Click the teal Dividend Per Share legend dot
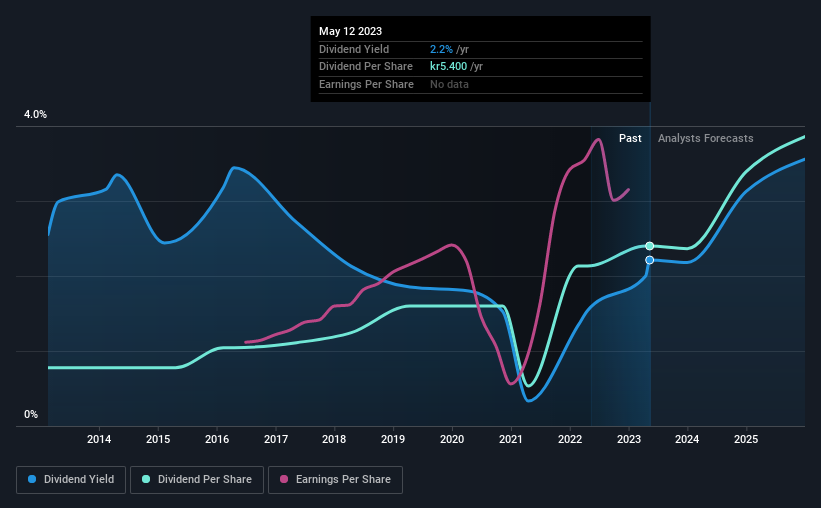The height and width of the screenshot is (508, 821). (146, 479)
